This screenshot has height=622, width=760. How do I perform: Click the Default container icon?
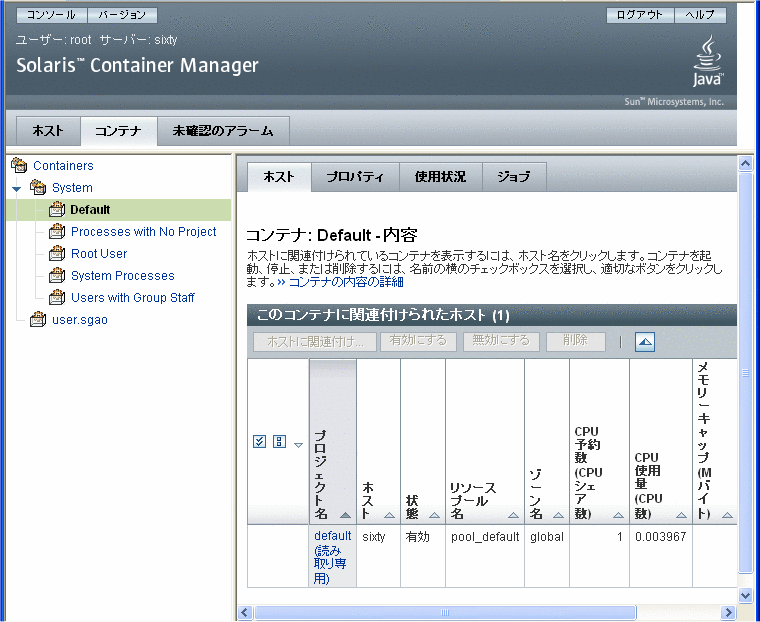click(57, 209)
